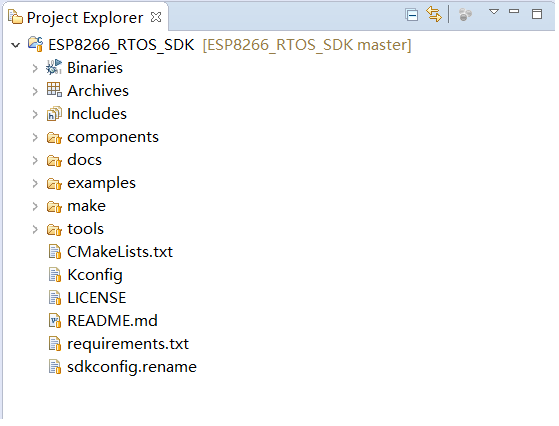The height and width of the screenshot is (426, 559).
Task: Click the Archives grid icon
Action: pyautogui.click(x=54, y=90)
